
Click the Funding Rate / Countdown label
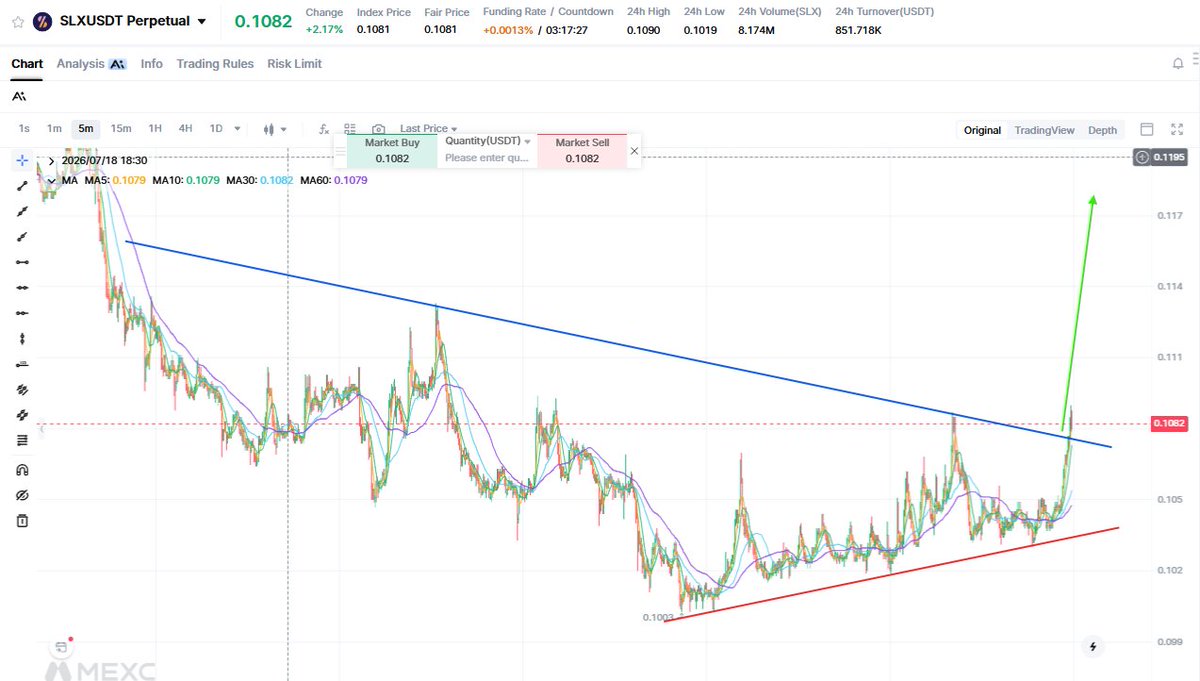(548, 12)
